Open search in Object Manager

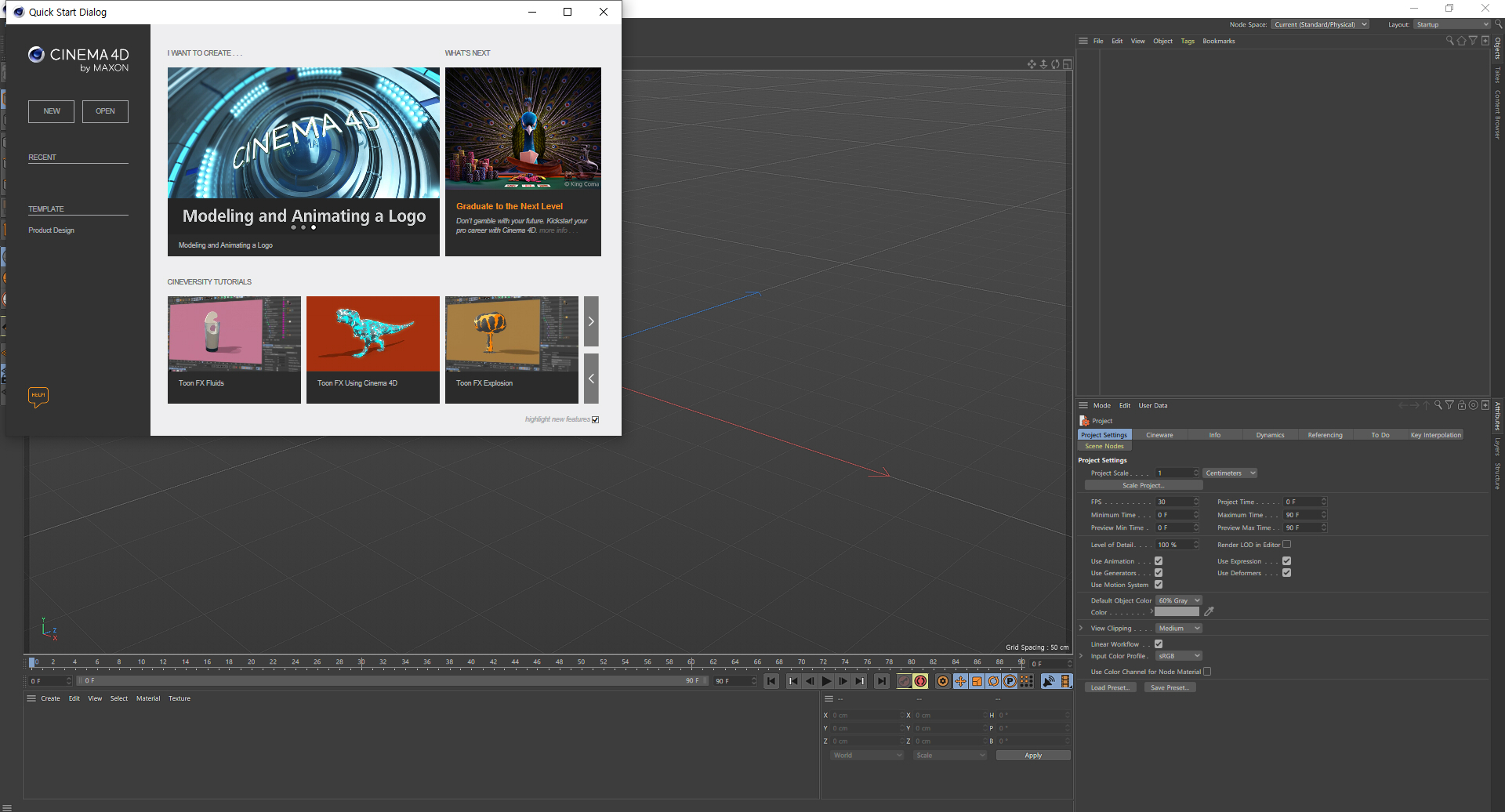[1449, 41]
